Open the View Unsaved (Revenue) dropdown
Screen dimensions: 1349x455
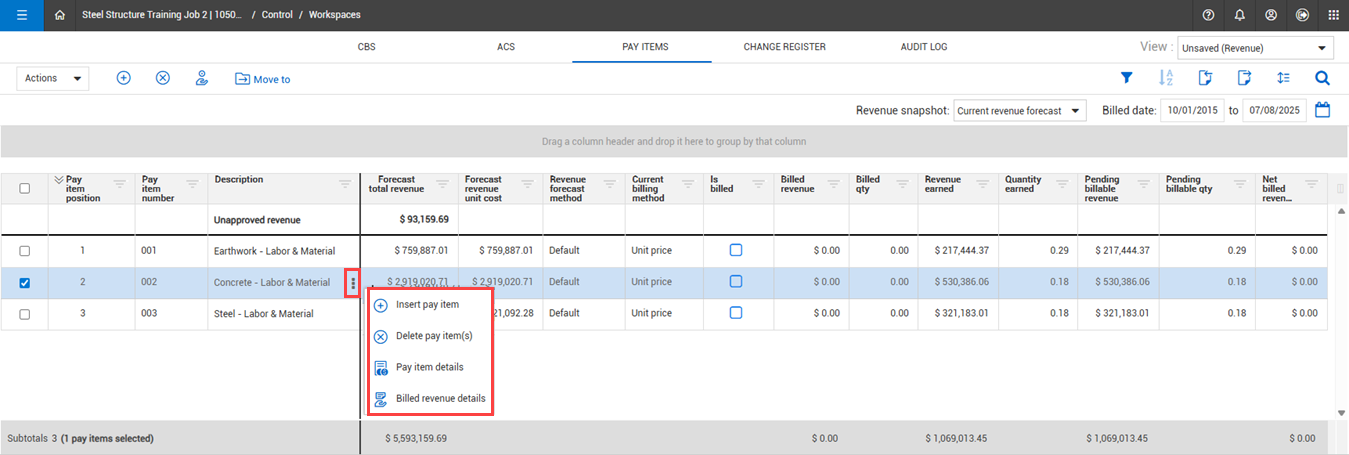coord(1255,48)
